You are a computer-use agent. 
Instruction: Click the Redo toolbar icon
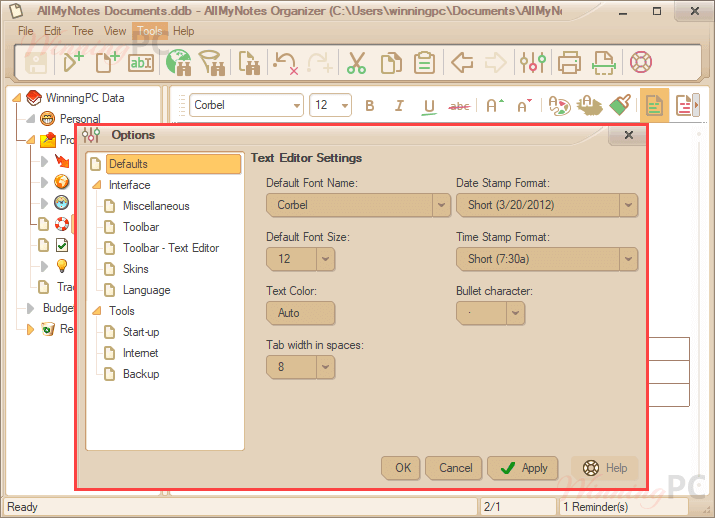click(x=319, y=62)
